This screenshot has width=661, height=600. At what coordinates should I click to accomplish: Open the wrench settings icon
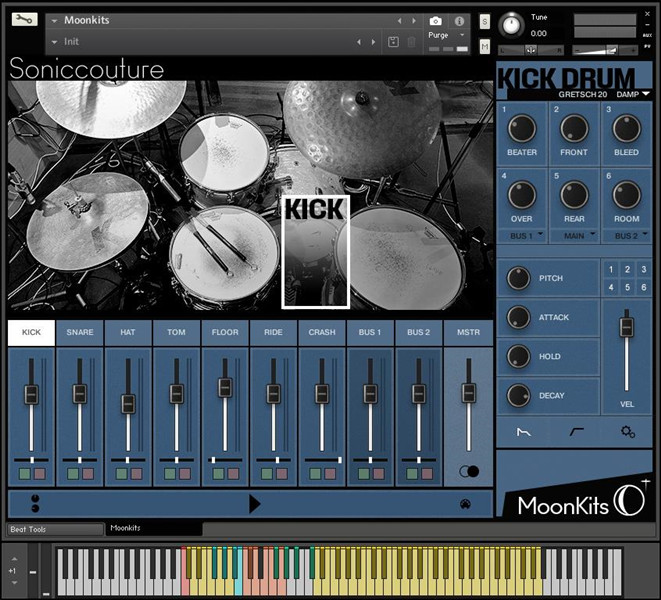(25, 20)
